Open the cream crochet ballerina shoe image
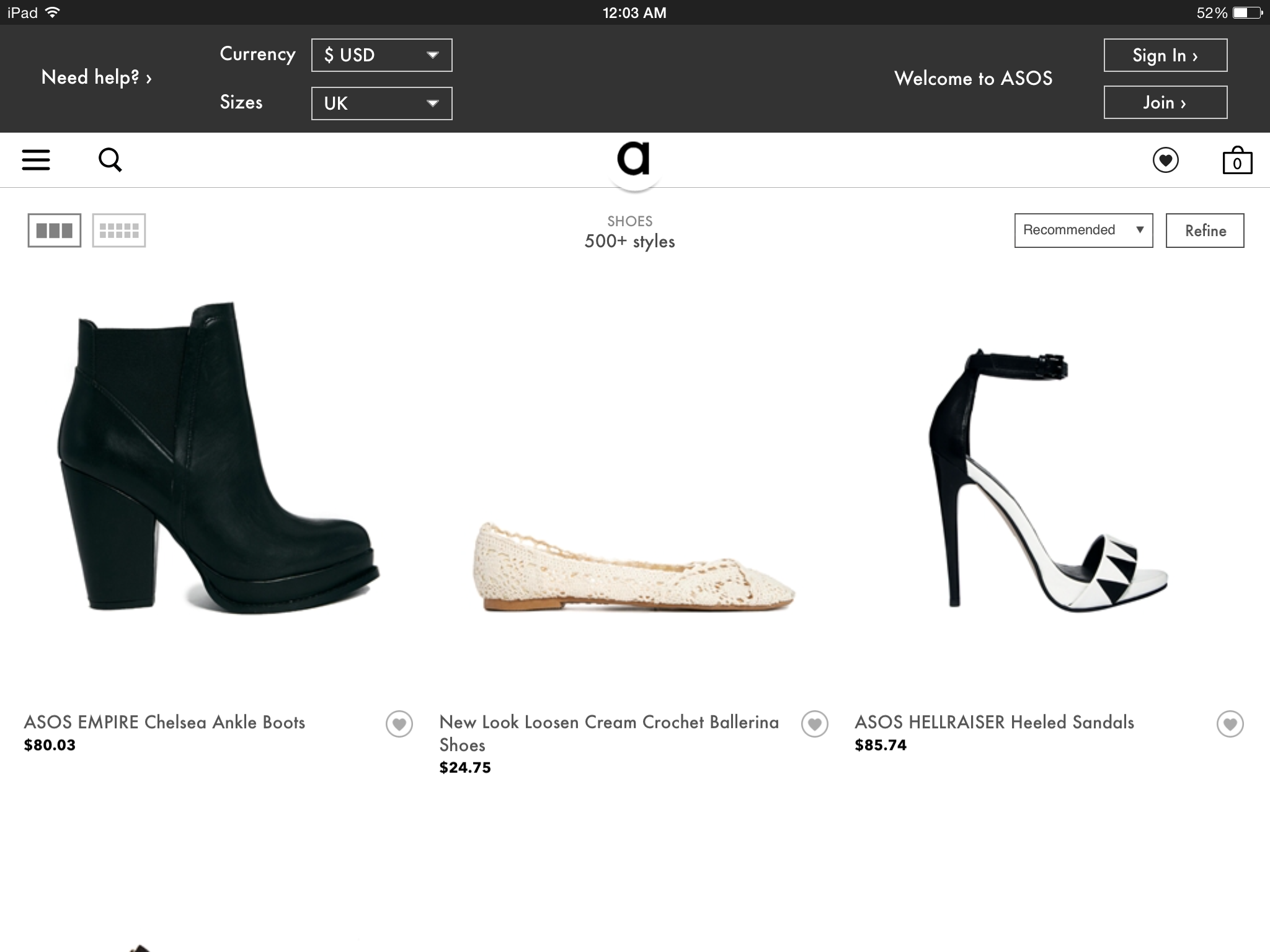Screen dimensions: 1270x952 (634, 566)
